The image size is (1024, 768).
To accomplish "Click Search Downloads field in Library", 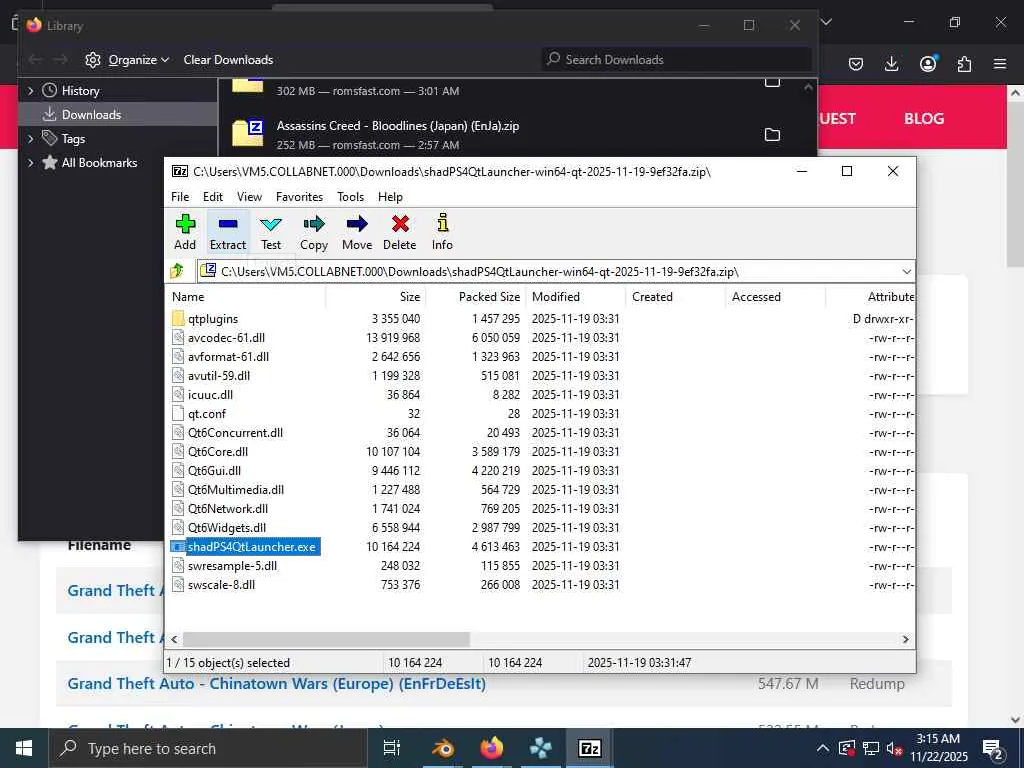I will (x=677, y=59).
